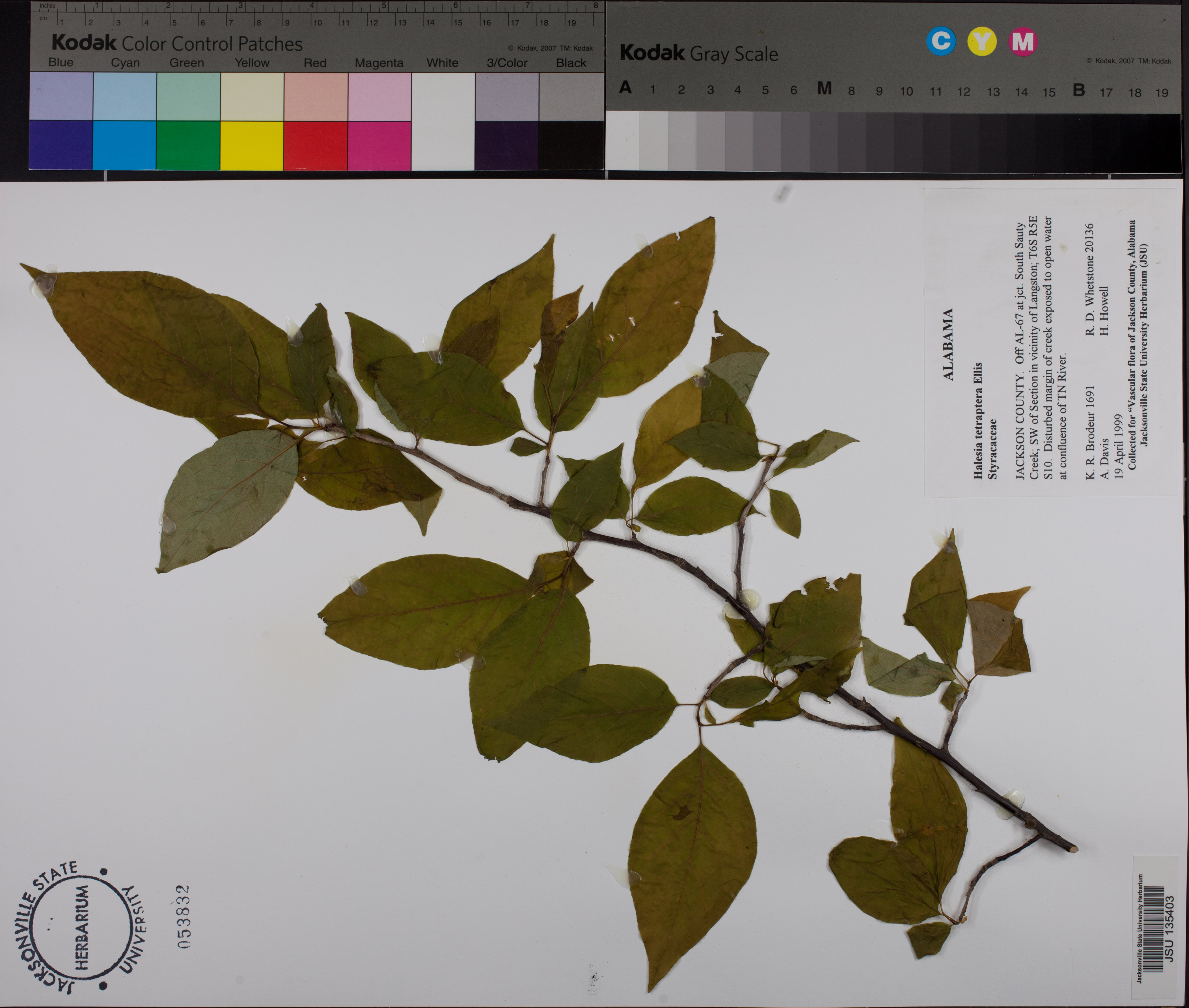Click the family name 'Styracaceae'
The image size is (1189, 1008).
993,449
